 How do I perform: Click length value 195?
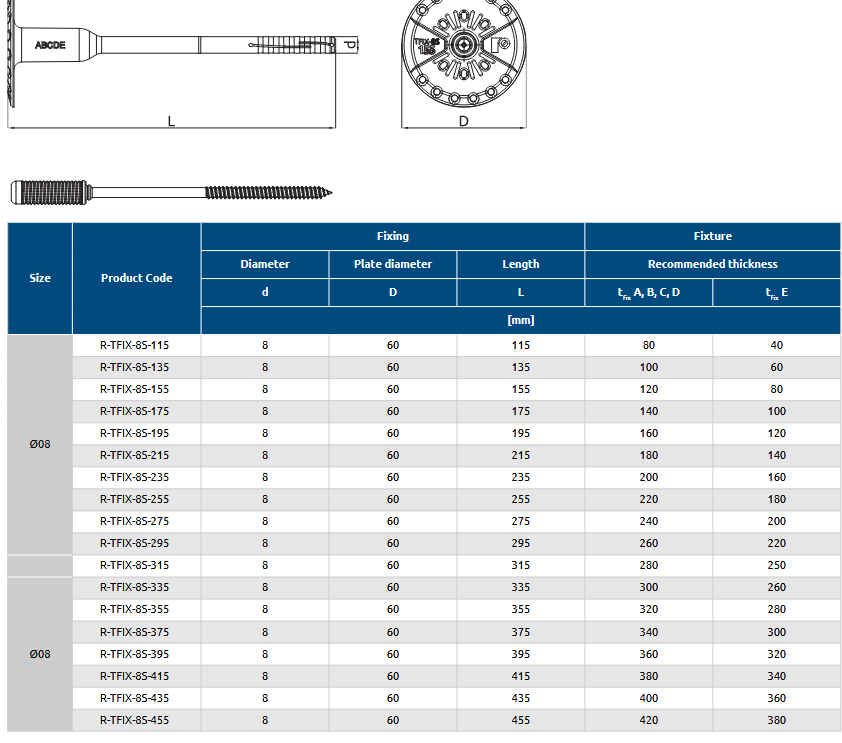coord(520,433)
